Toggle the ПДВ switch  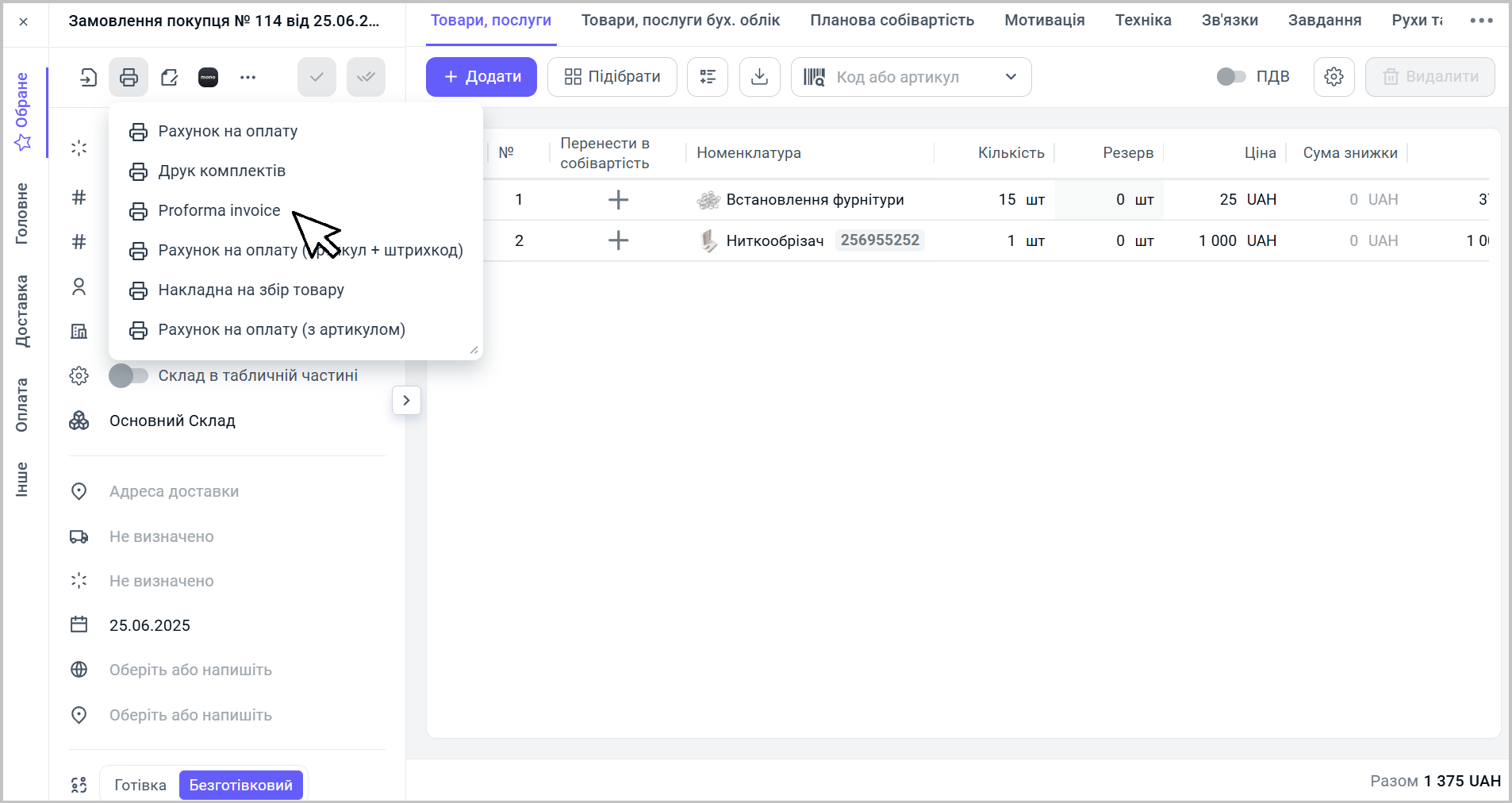point(1230,77)
